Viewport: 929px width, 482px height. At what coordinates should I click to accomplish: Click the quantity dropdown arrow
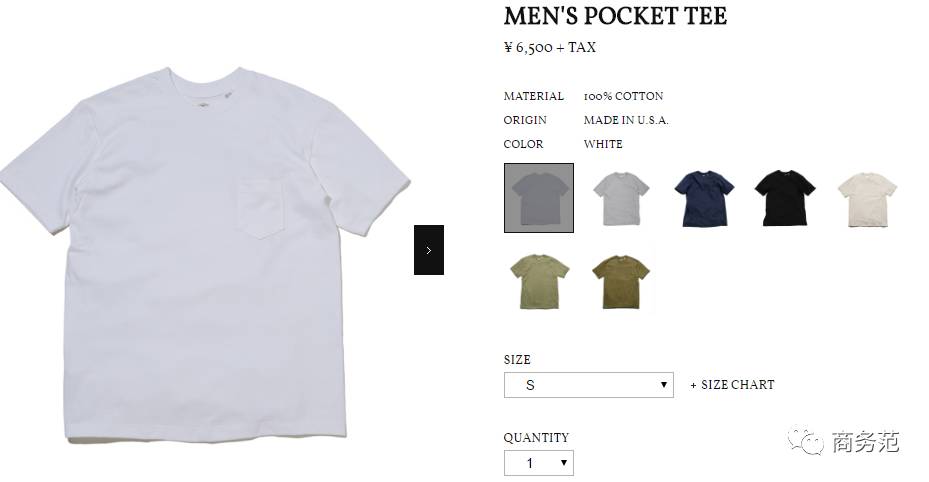pos(563,463)
